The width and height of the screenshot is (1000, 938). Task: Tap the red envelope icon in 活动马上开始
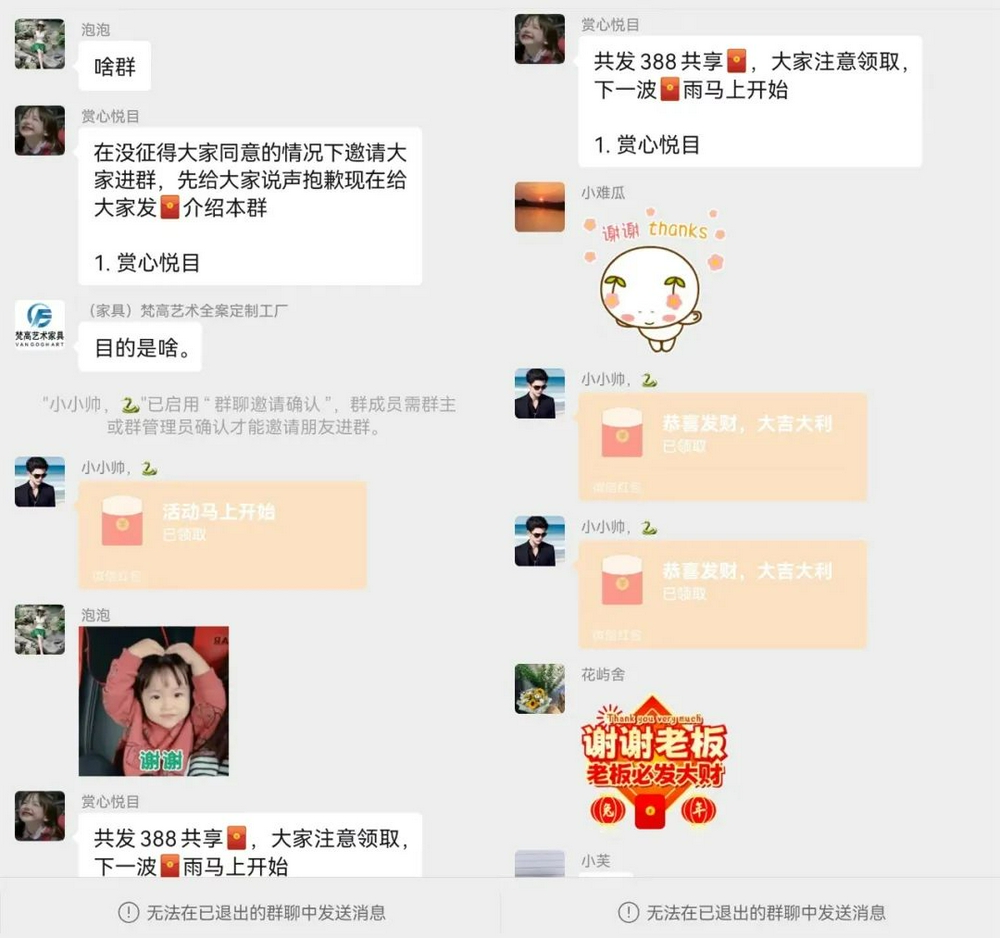(122, 520)
